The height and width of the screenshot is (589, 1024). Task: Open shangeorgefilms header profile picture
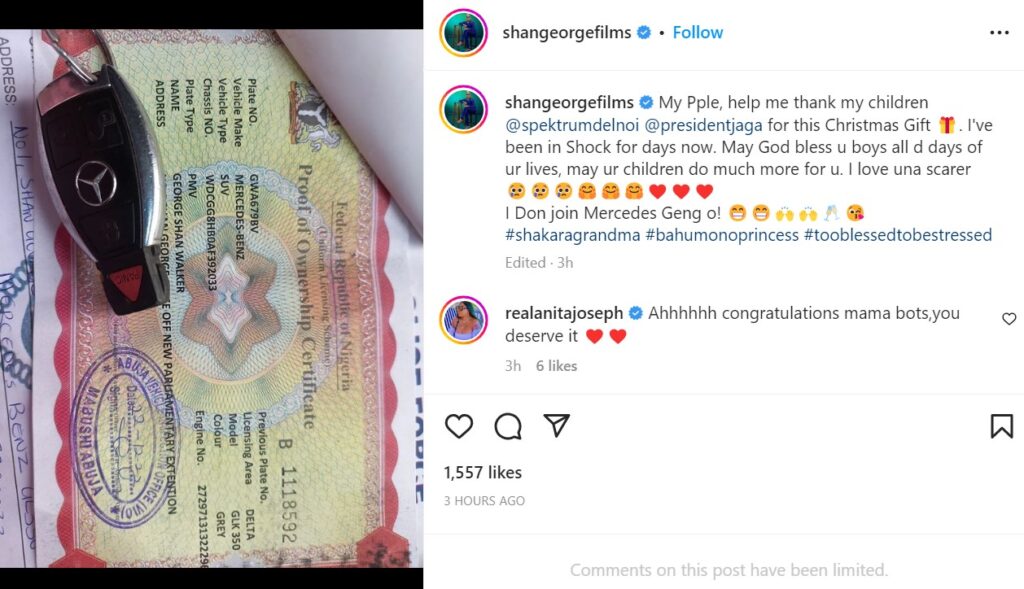[x=464, y=33]
